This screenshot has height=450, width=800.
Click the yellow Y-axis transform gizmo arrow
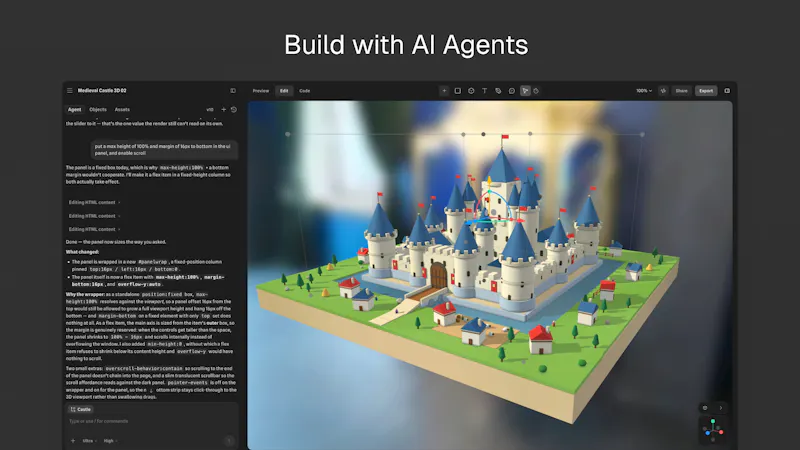(489, 181)
